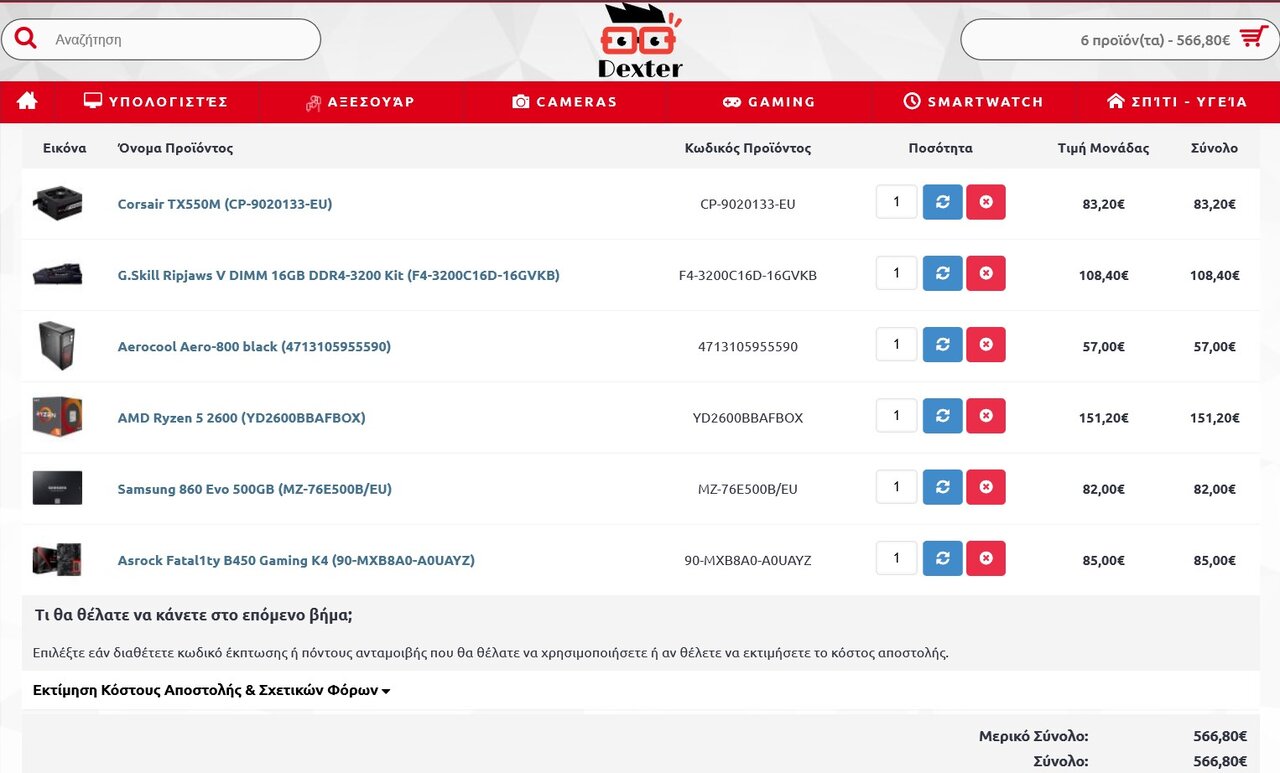Delete Asrock Fatal1ty B450 from cart

pos(986,558)
